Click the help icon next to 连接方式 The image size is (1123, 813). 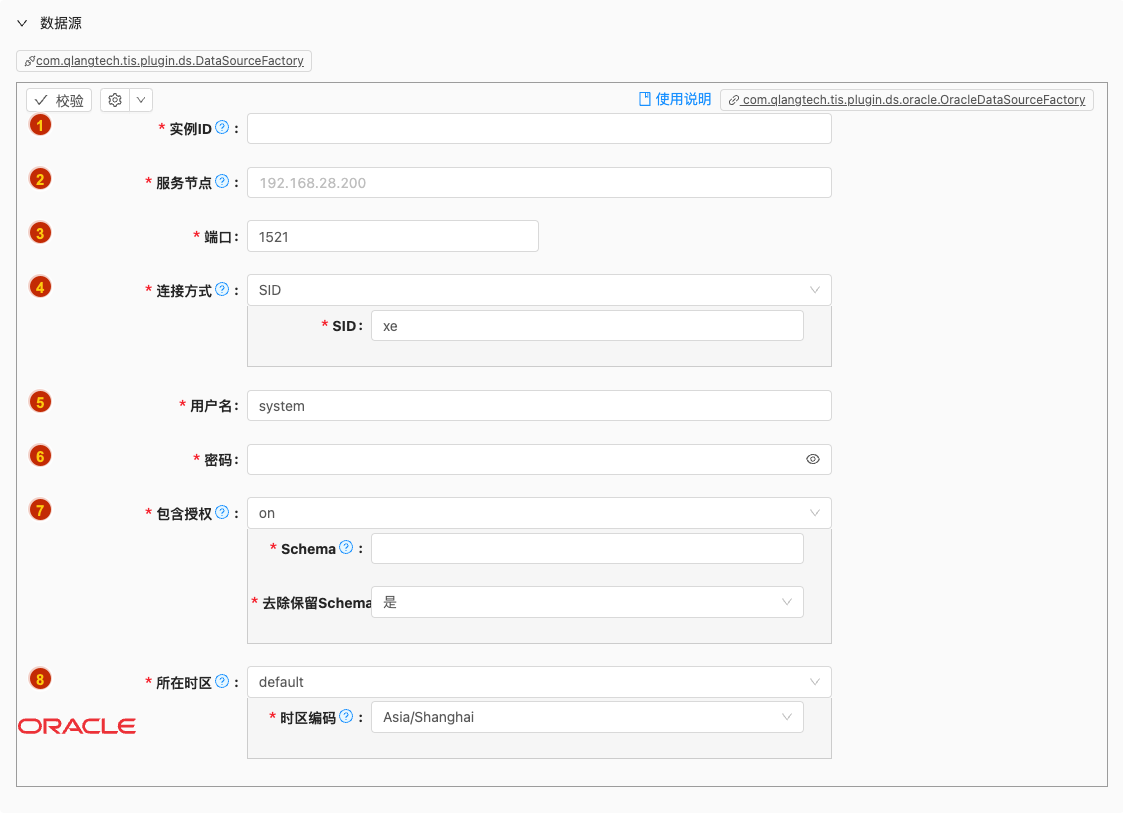222,290
